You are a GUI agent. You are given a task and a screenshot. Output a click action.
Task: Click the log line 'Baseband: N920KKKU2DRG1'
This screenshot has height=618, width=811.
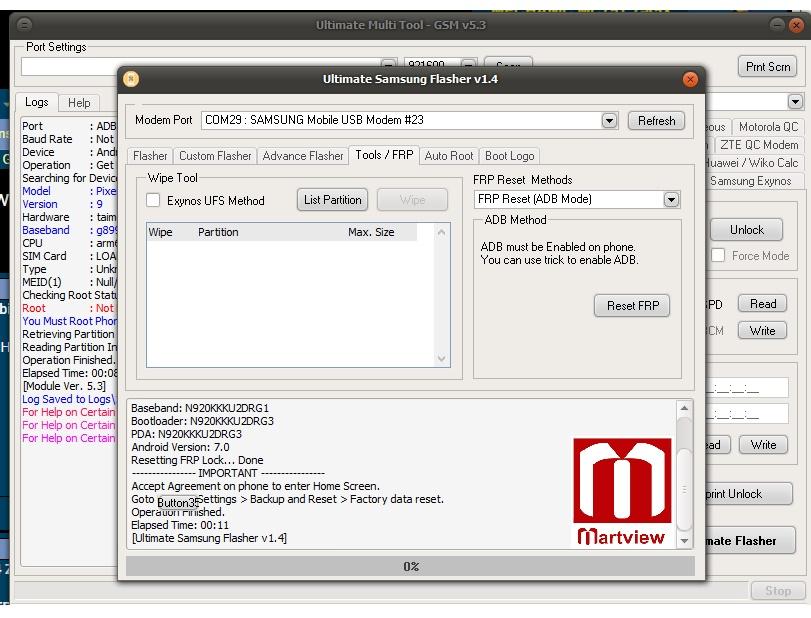tap(200, 408)
